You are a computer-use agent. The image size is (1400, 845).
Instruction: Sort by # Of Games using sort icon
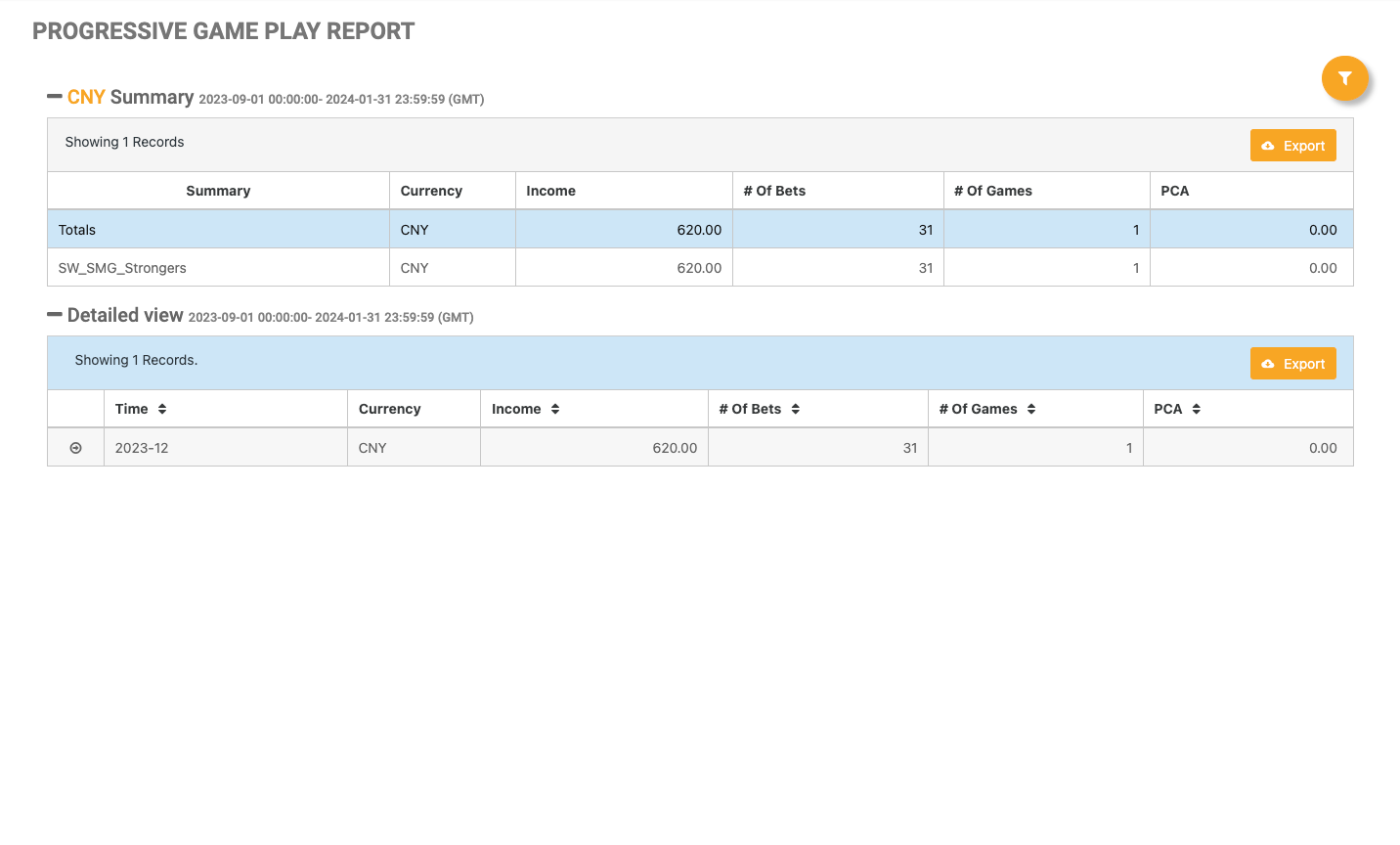1031,409
